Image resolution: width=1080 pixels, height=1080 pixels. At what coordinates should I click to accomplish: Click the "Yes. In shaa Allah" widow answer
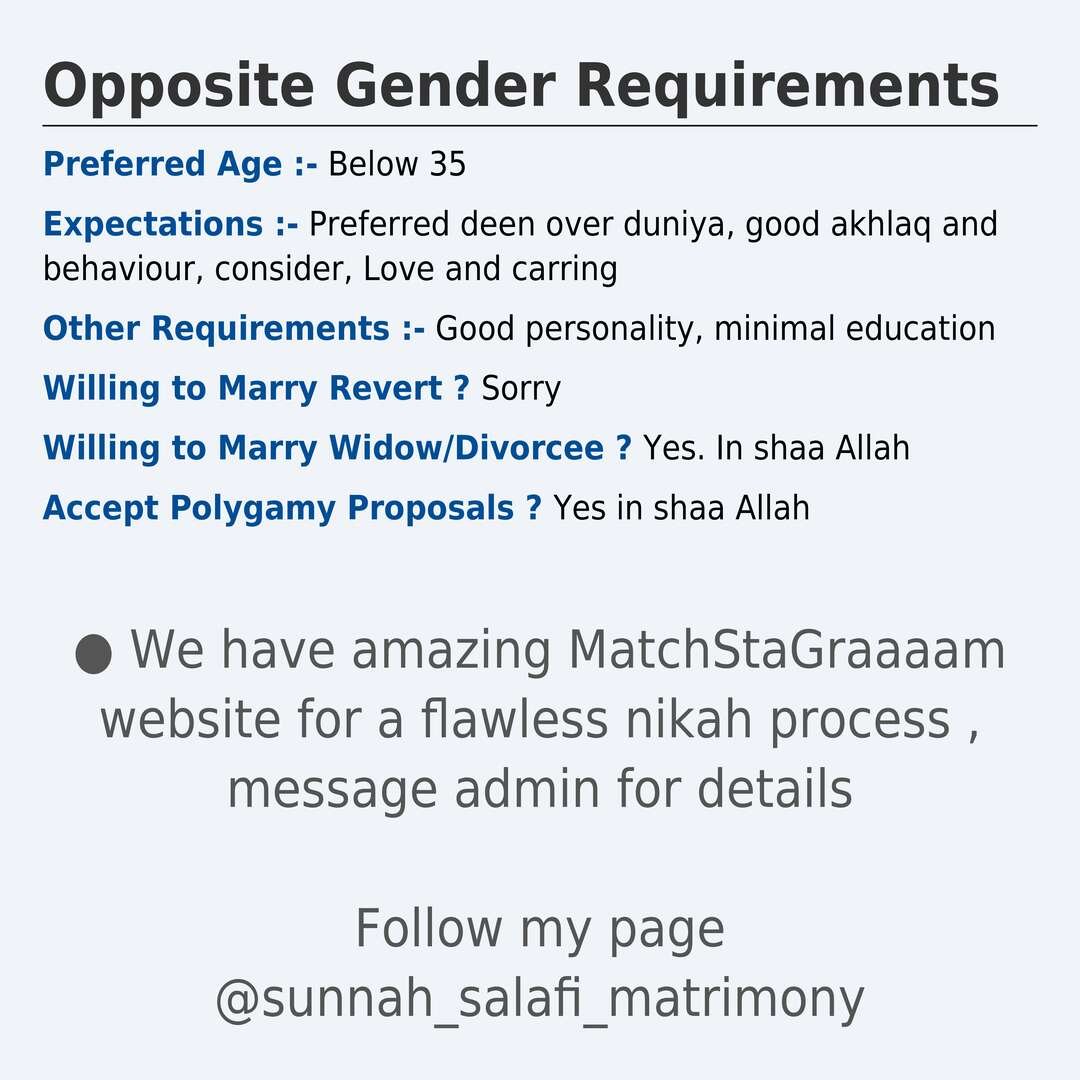[x=776, y=448]
